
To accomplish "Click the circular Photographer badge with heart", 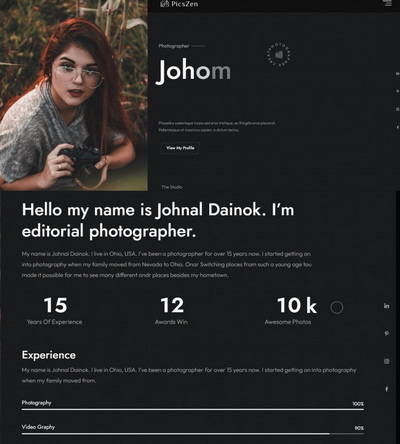I will coord(279,54).
